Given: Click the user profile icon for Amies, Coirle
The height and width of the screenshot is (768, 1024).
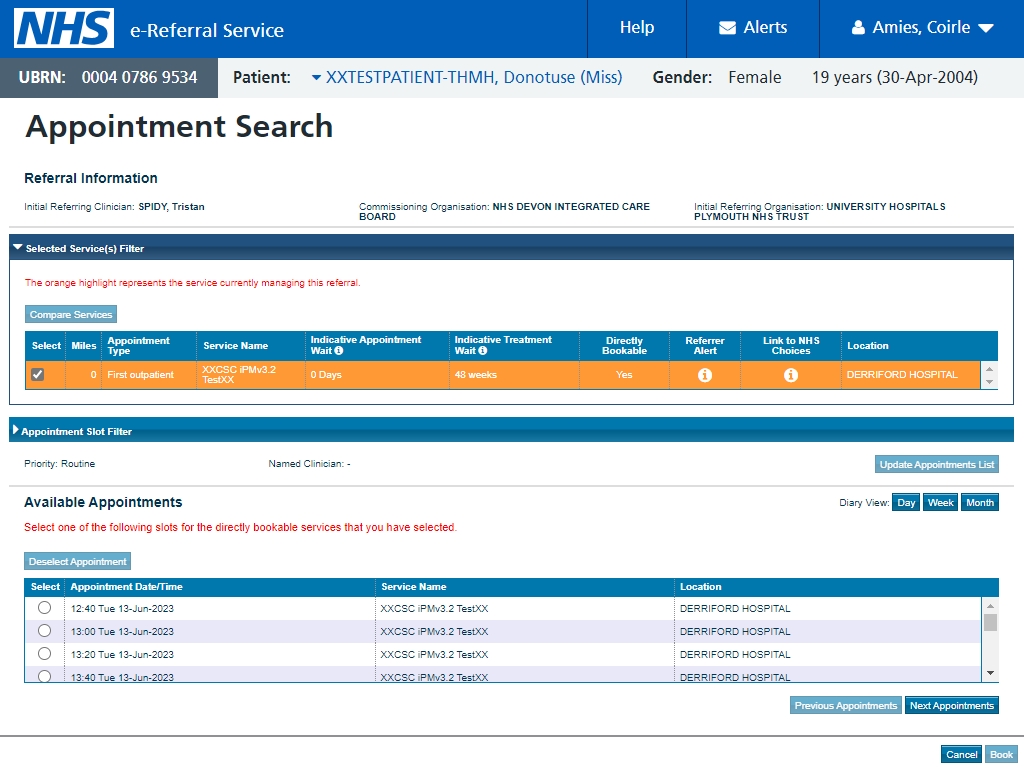Looking at the screenshot, I should (x=858, y=27).
